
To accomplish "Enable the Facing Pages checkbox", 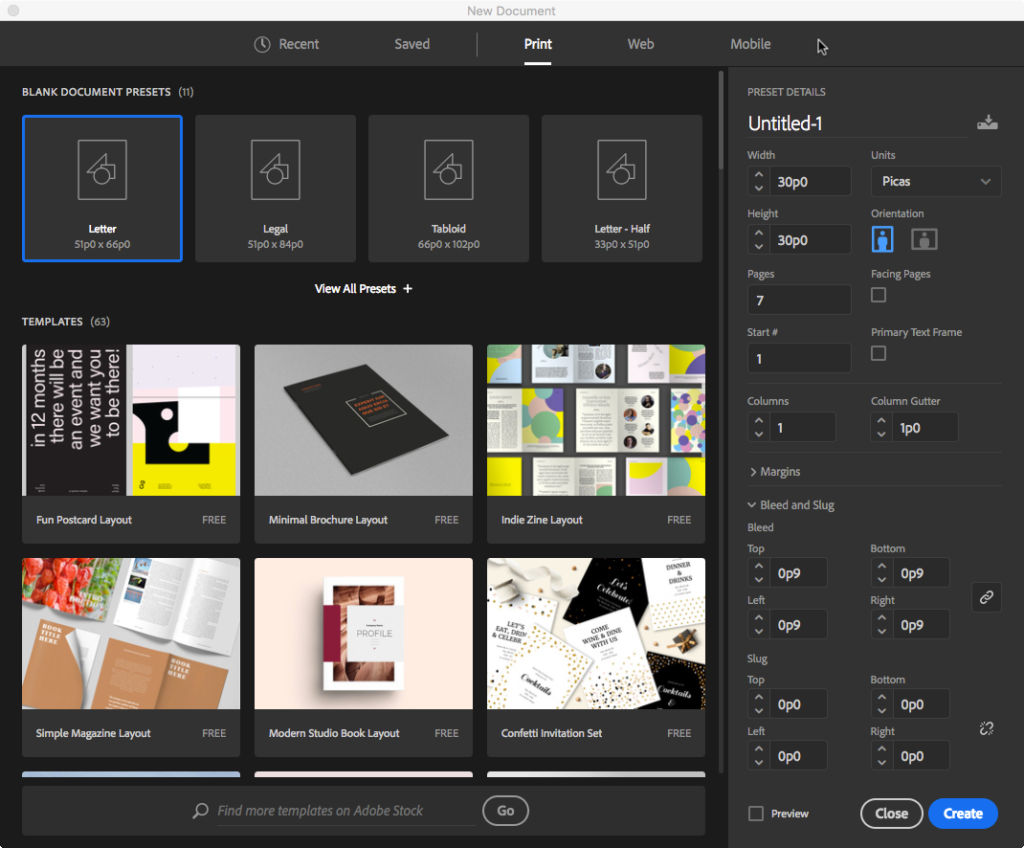I will click(878, 294).
